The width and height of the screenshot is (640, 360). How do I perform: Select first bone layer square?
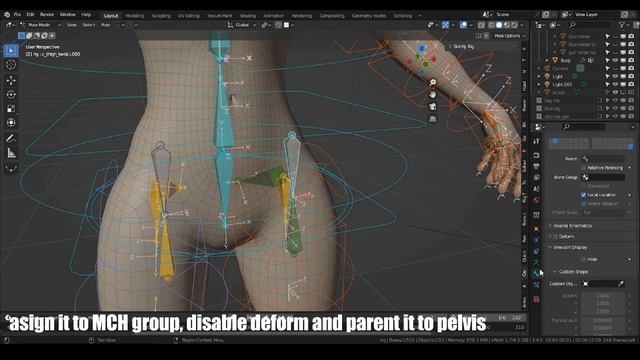(555, 141)
